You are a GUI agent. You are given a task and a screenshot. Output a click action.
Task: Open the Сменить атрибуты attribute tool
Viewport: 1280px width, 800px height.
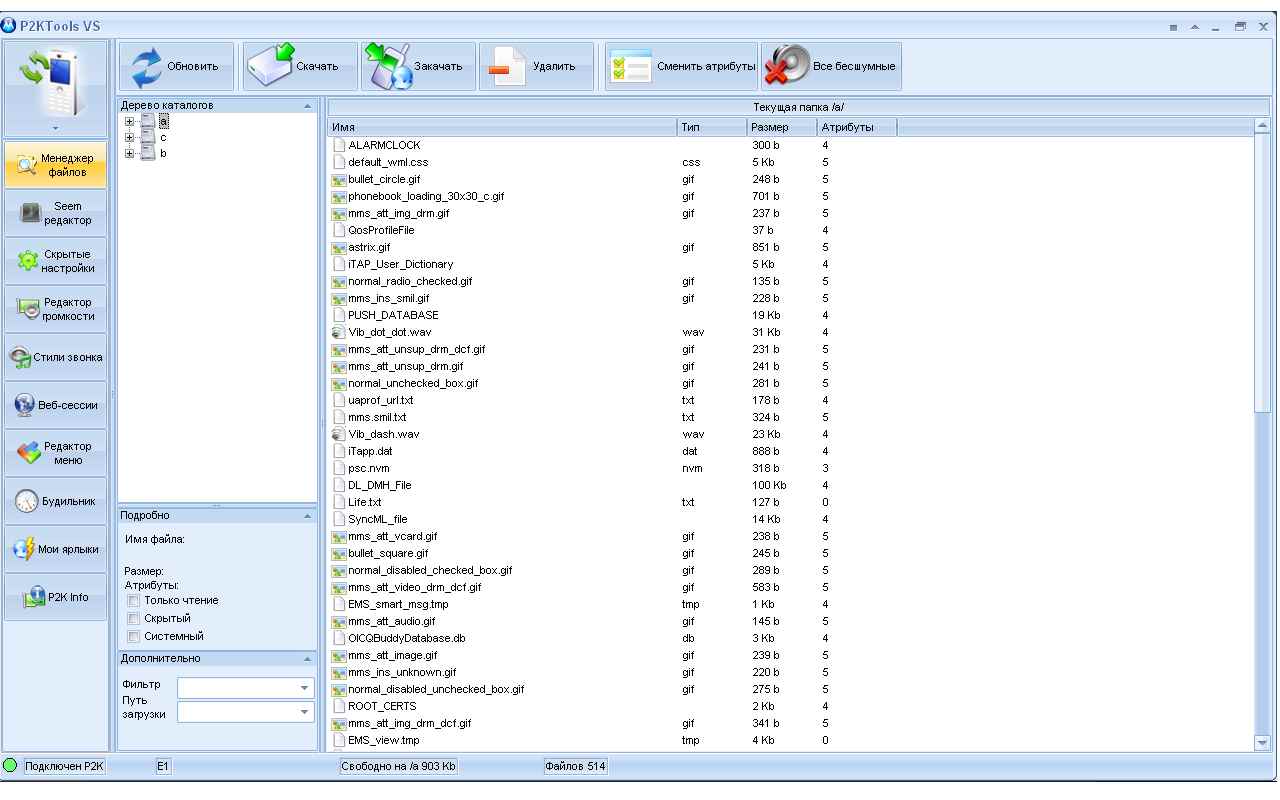click(x=682, y=66)
